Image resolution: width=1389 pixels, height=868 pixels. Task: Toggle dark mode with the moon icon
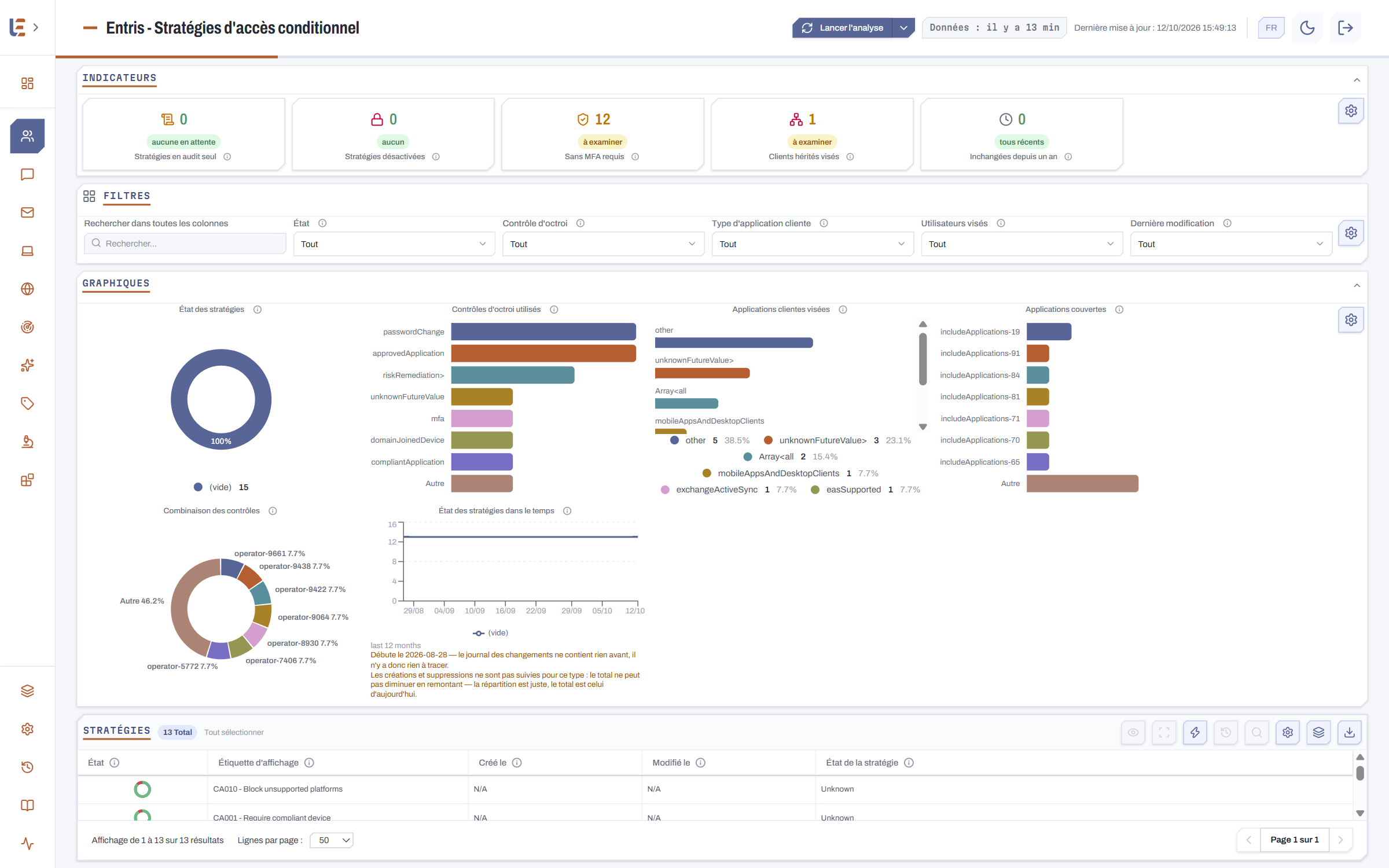coord(1307,28)
